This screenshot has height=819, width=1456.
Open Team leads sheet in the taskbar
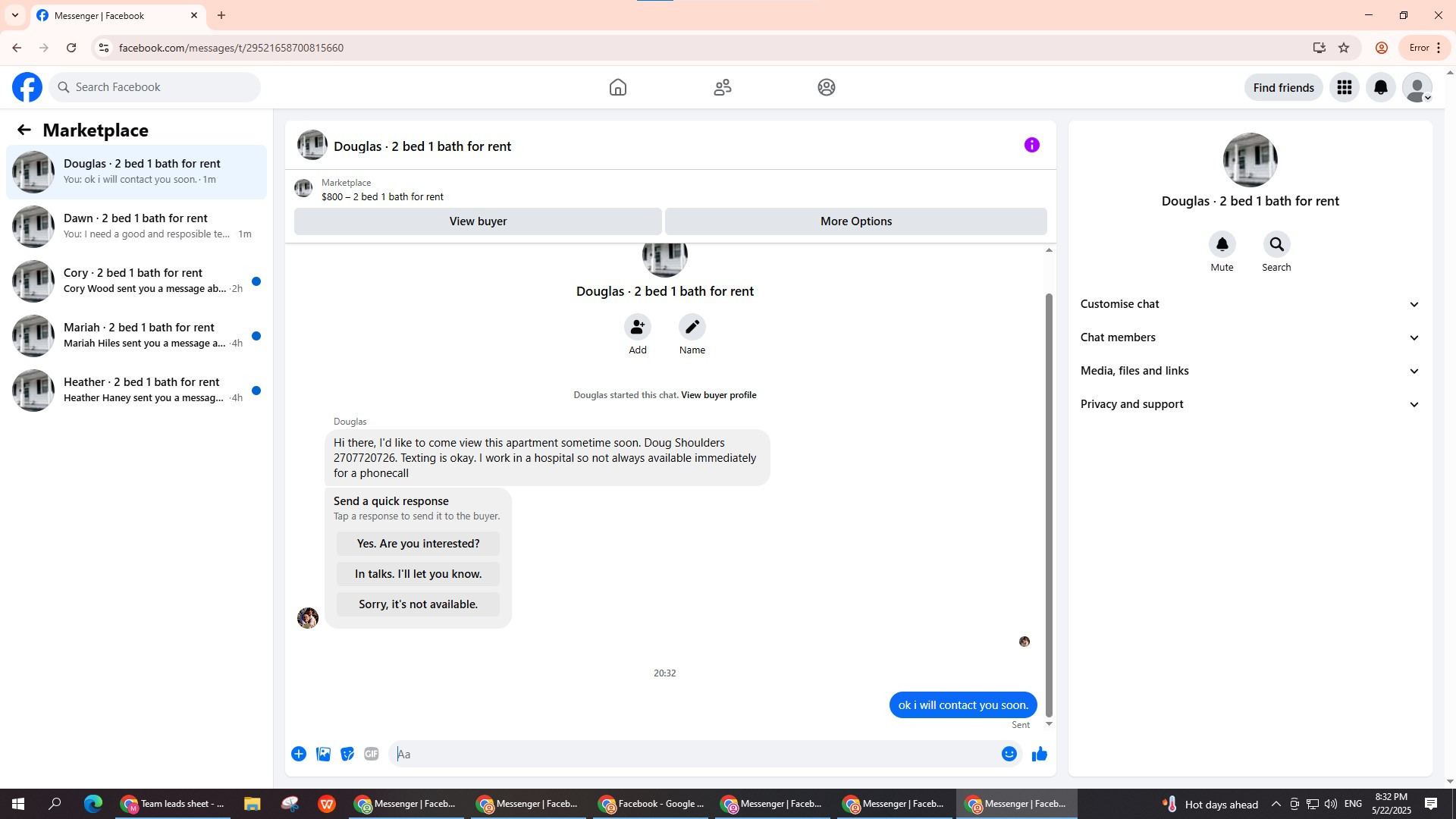click(174, 804)
